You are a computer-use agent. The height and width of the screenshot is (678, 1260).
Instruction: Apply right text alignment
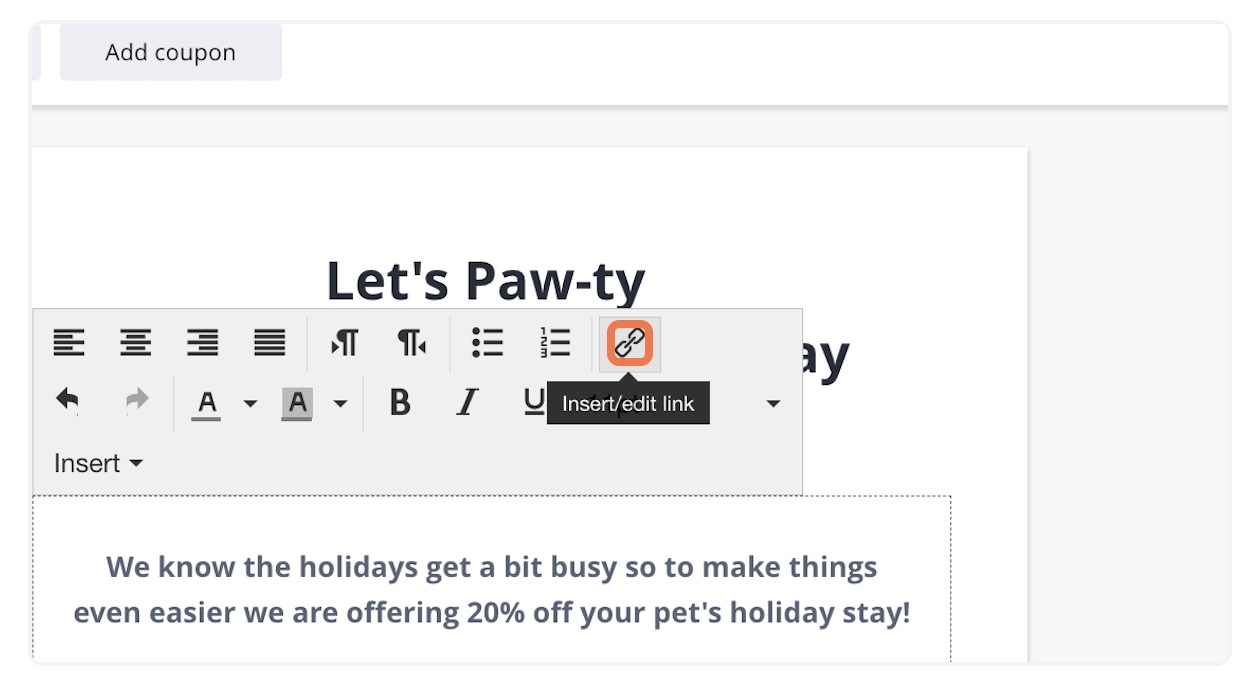(x=203, y=344)
